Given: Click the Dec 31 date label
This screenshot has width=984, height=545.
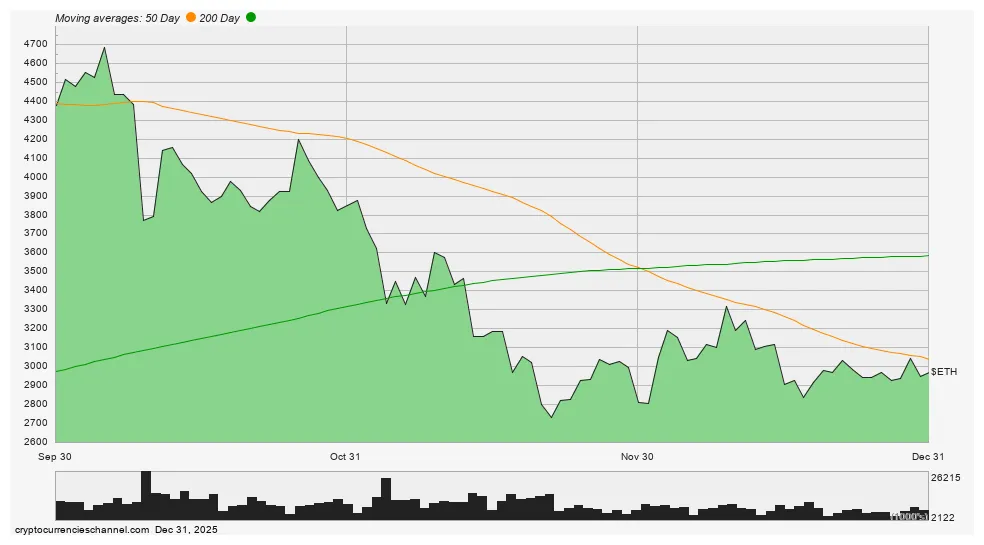Looking at the screenshot, I should pos(928,456).
